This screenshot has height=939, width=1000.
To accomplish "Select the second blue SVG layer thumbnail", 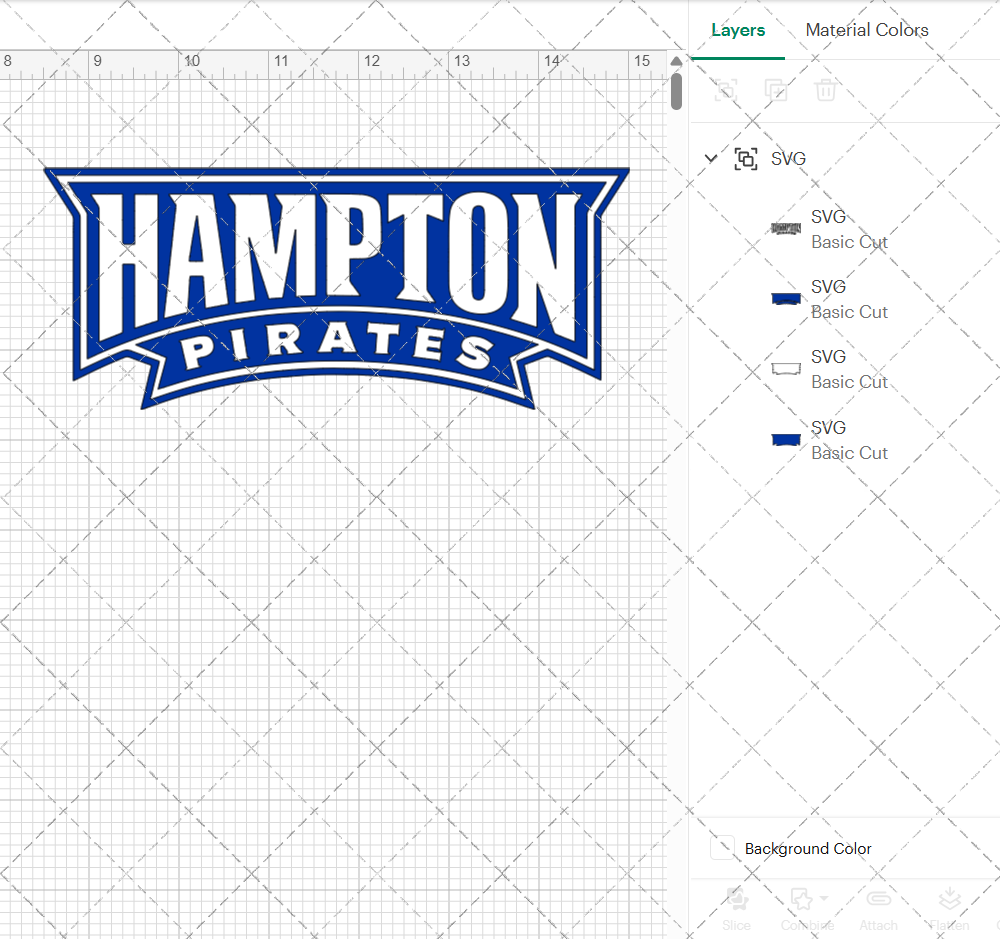I will 786,299.
